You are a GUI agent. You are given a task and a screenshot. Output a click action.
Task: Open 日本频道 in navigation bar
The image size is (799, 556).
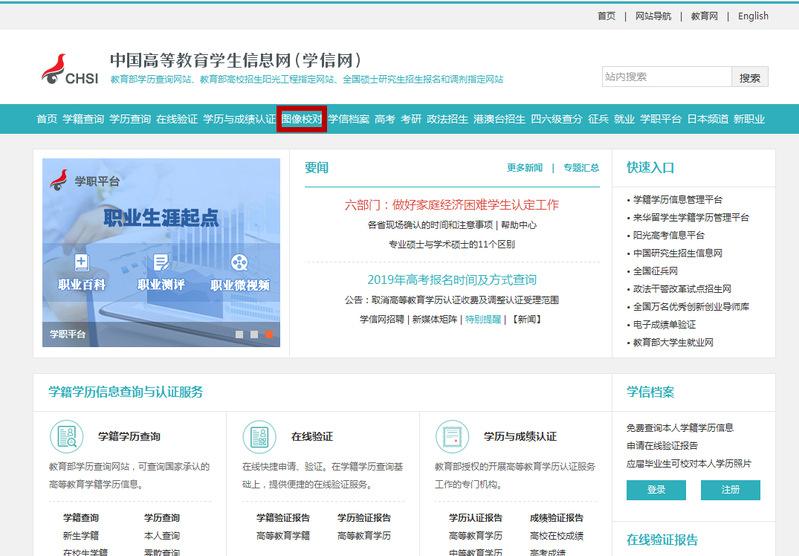pos(708,119)
